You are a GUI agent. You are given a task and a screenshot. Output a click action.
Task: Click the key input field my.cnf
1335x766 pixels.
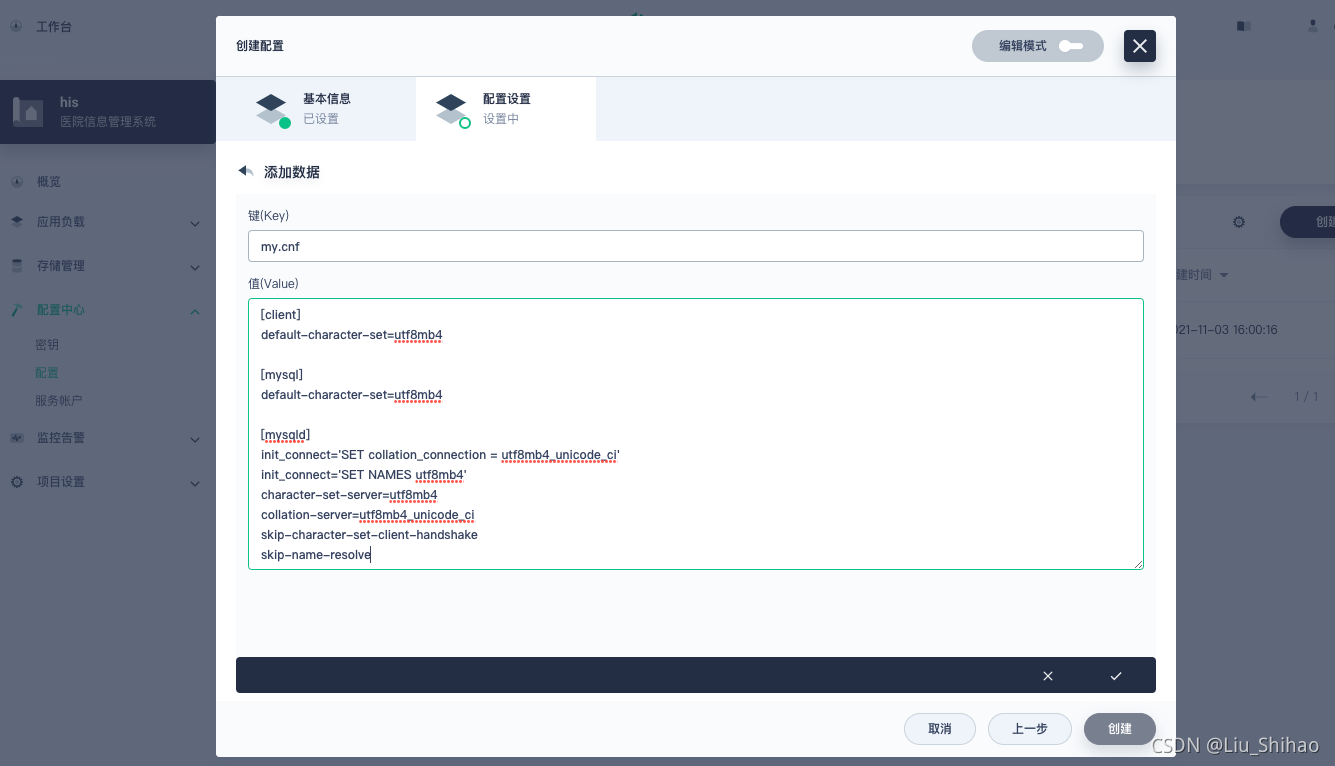pos(695,246)
